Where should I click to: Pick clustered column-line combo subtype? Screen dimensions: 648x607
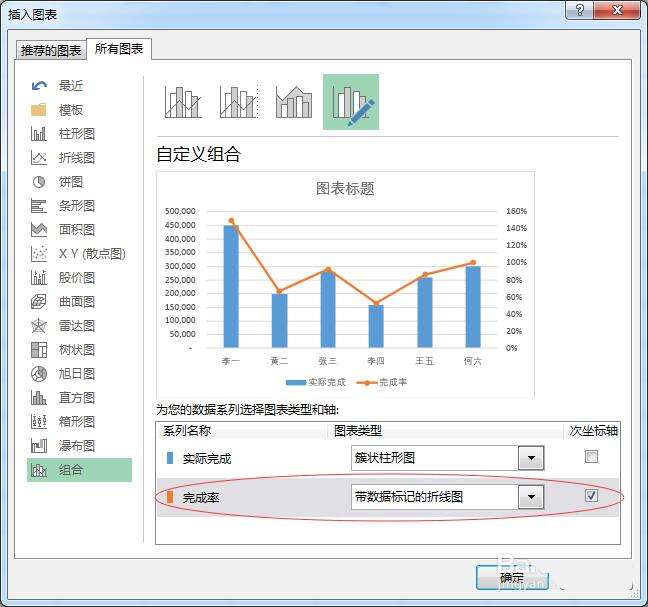coord(183,102)
